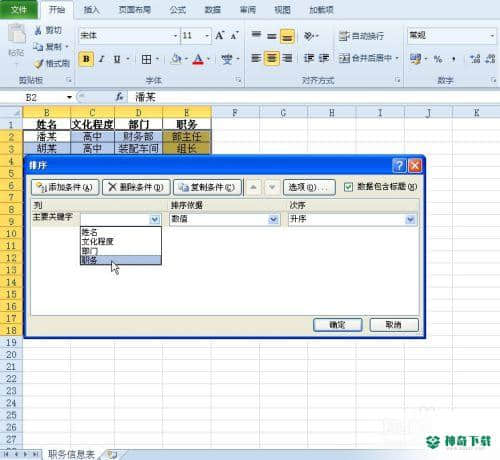Open the cell borders tool

tap(146, 59)
